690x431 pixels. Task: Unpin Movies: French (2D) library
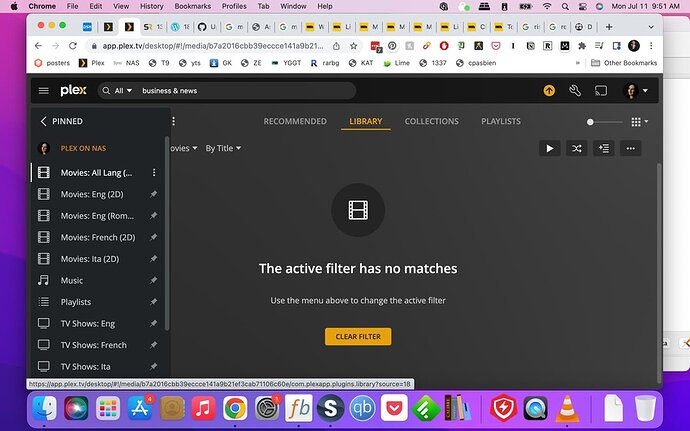(x=153, y=237)
